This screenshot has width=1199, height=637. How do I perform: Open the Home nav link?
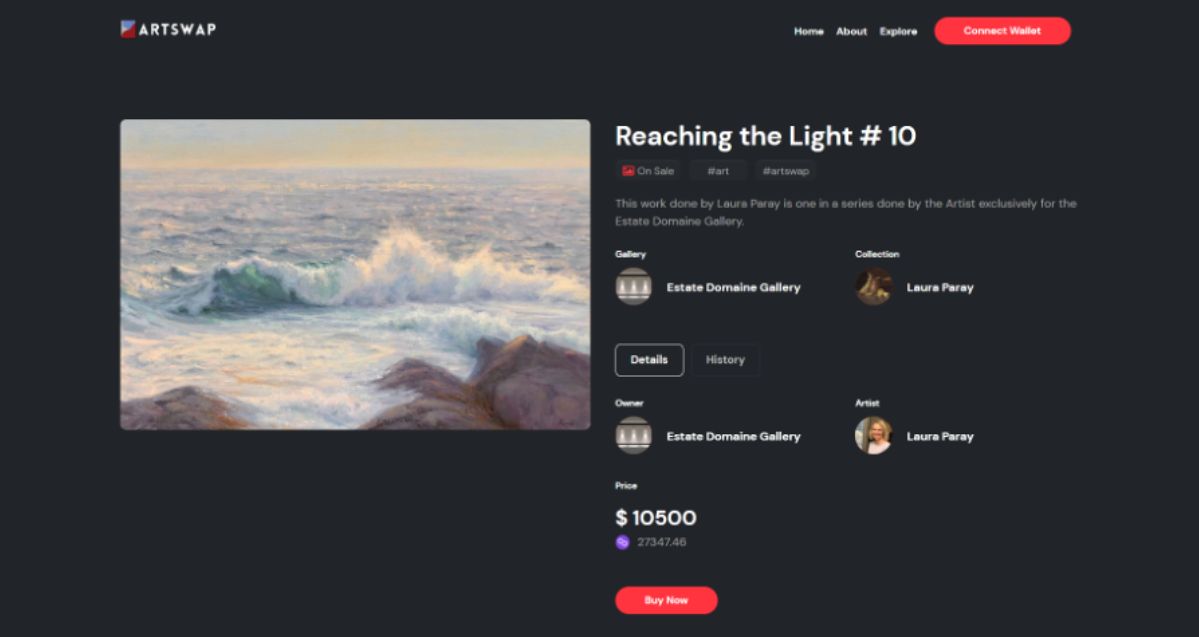click(x=808, y=31)
